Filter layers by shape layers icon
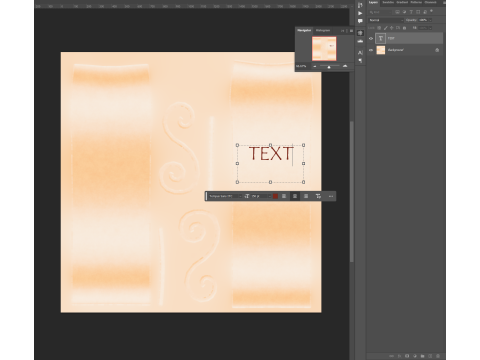This screenshot has width=480, height=360. pos(418,12)
